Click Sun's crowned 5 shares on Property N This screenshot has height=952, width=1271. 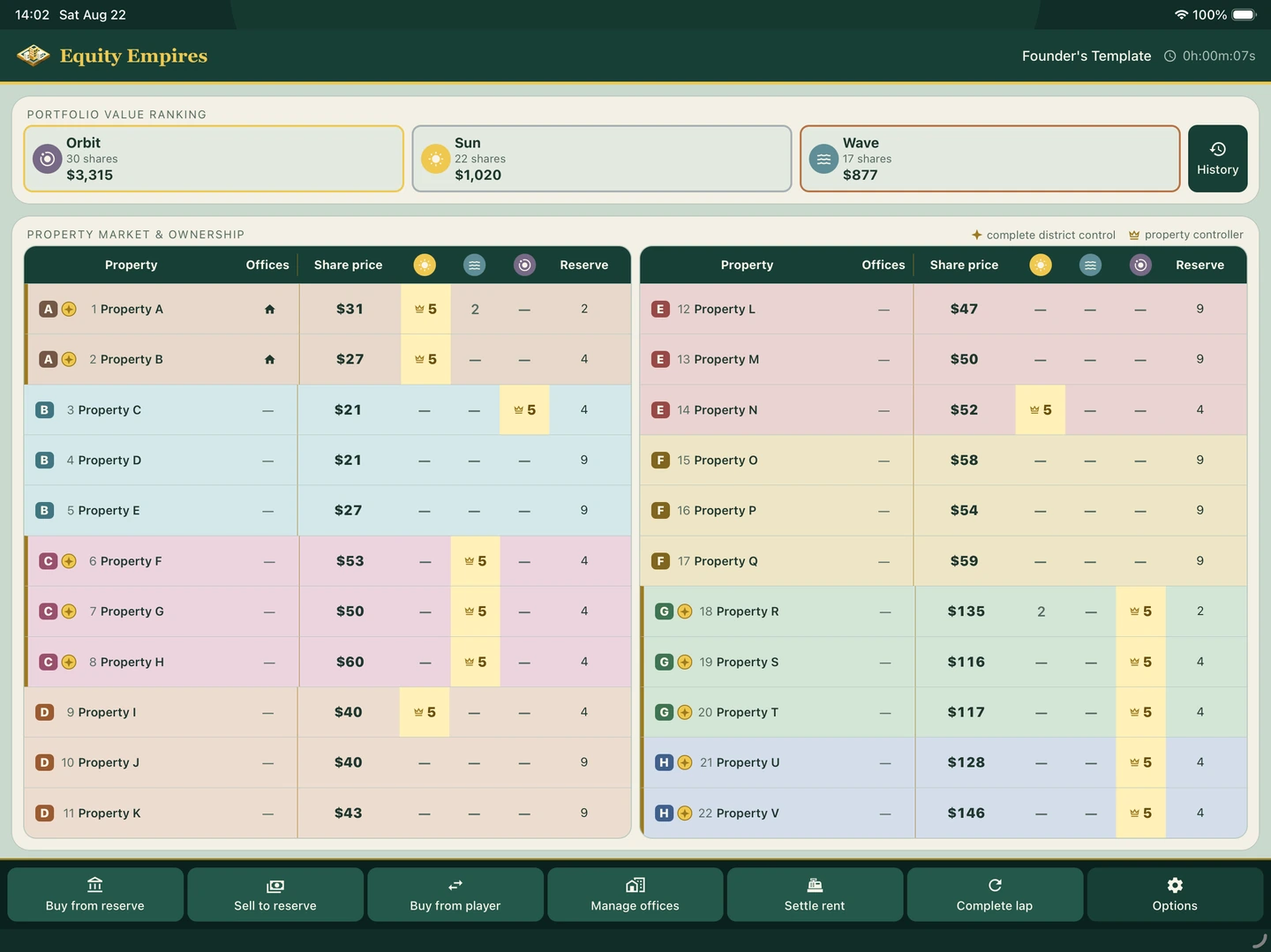click(x=1041, y=410)
